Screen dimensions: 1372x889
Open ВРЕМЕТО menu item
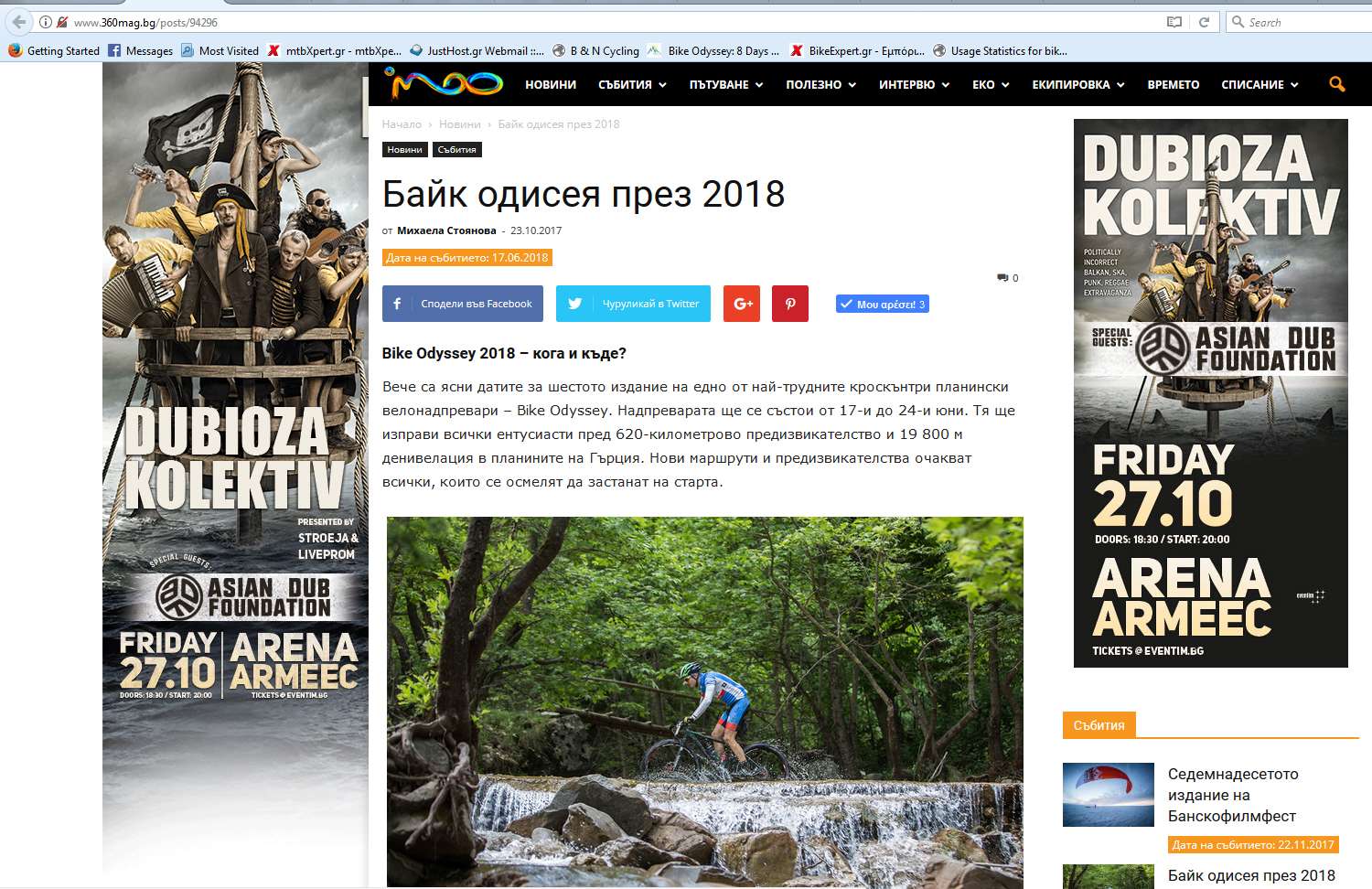click(1174, 84)
